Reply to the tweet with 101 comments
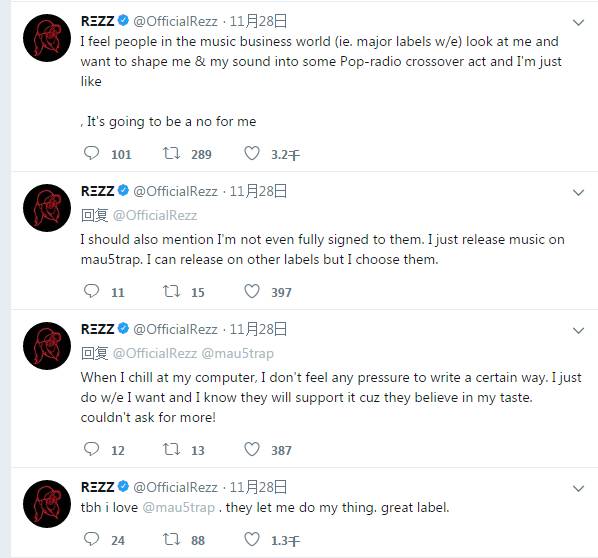 92,153
